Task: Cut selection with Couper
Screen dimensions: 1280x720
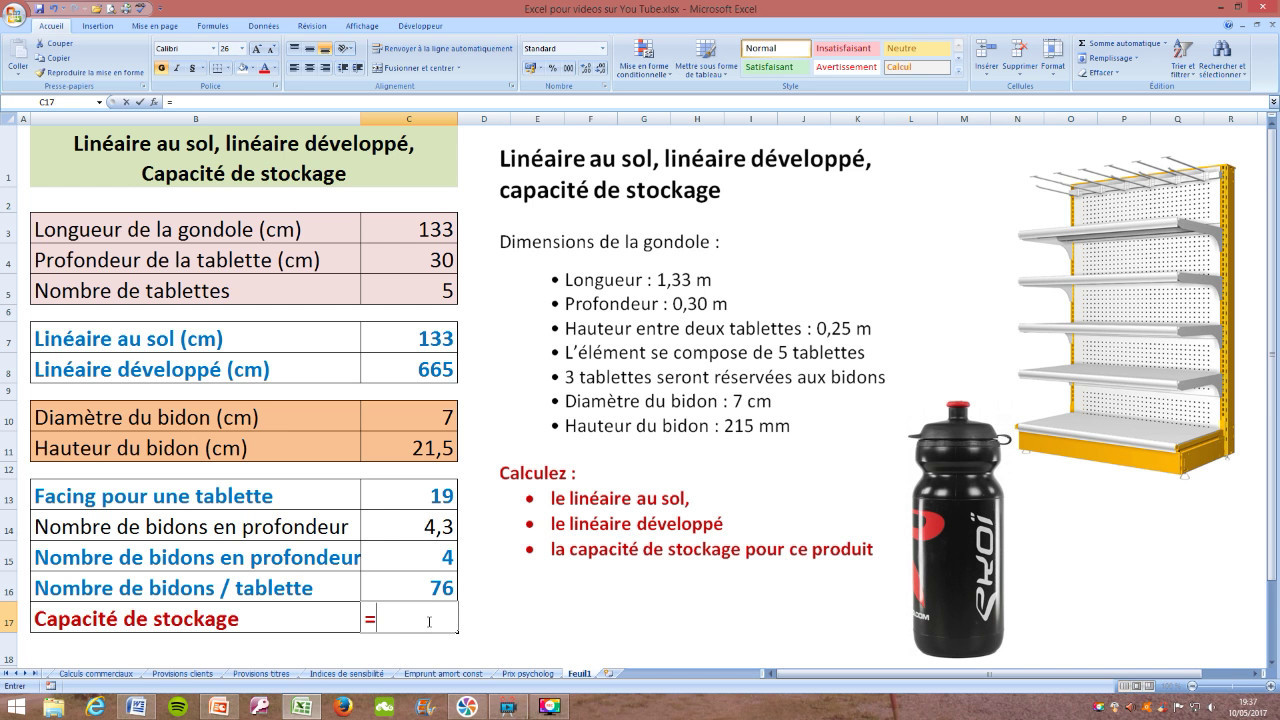Action: (x=54, y=44)
